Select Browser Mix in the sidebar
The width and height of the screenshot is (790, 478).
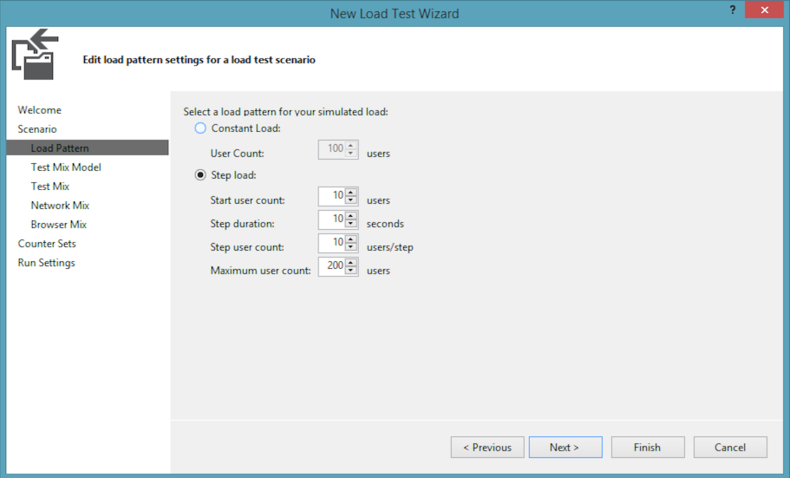[58, 225]
